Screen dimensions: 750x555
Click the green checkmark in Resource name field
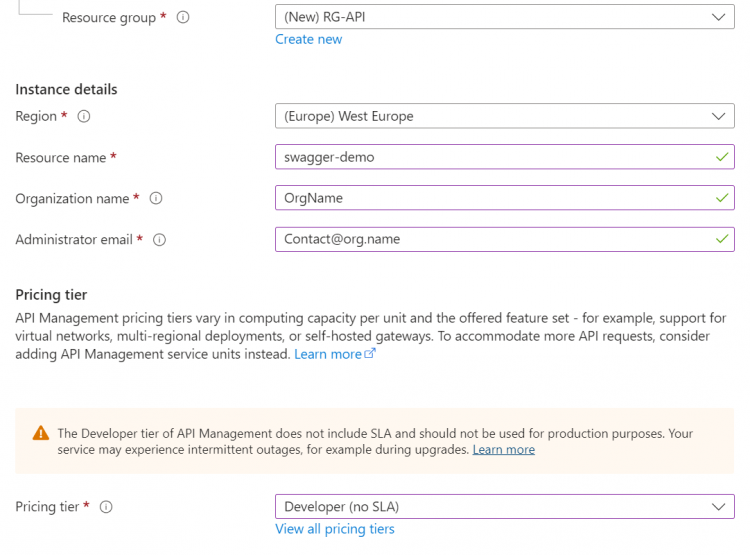tap(722, 157)
